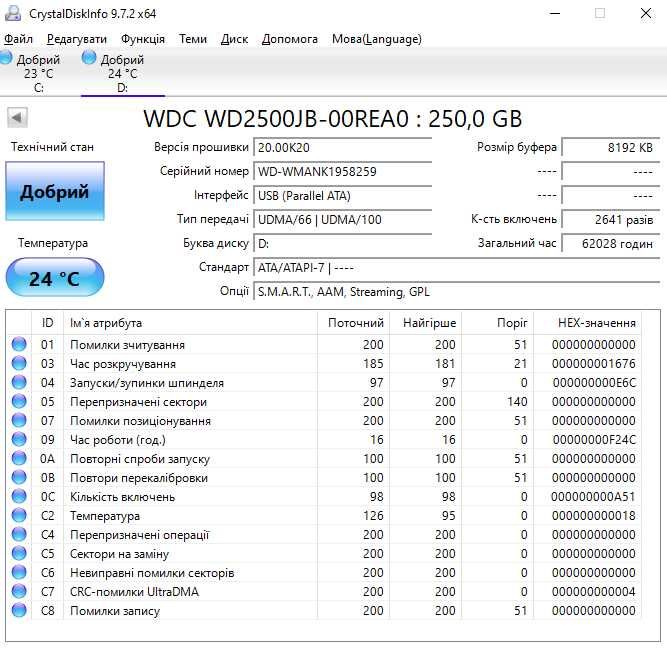
Task: Select the Запуски/зупинки шпинделя attribute row
Action: 324,382
